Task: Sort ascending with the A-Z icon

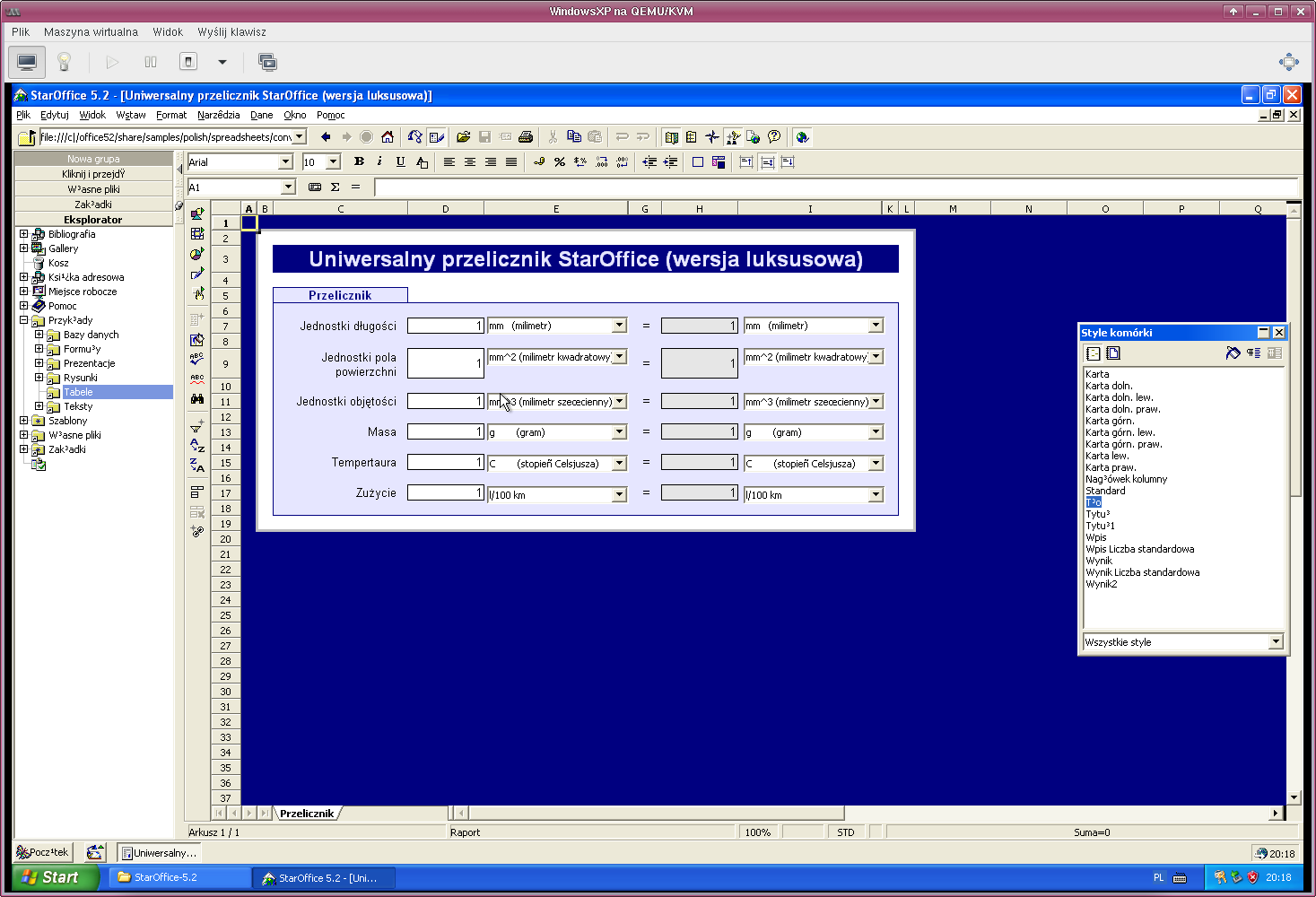Action: click(x=197, y=446)
